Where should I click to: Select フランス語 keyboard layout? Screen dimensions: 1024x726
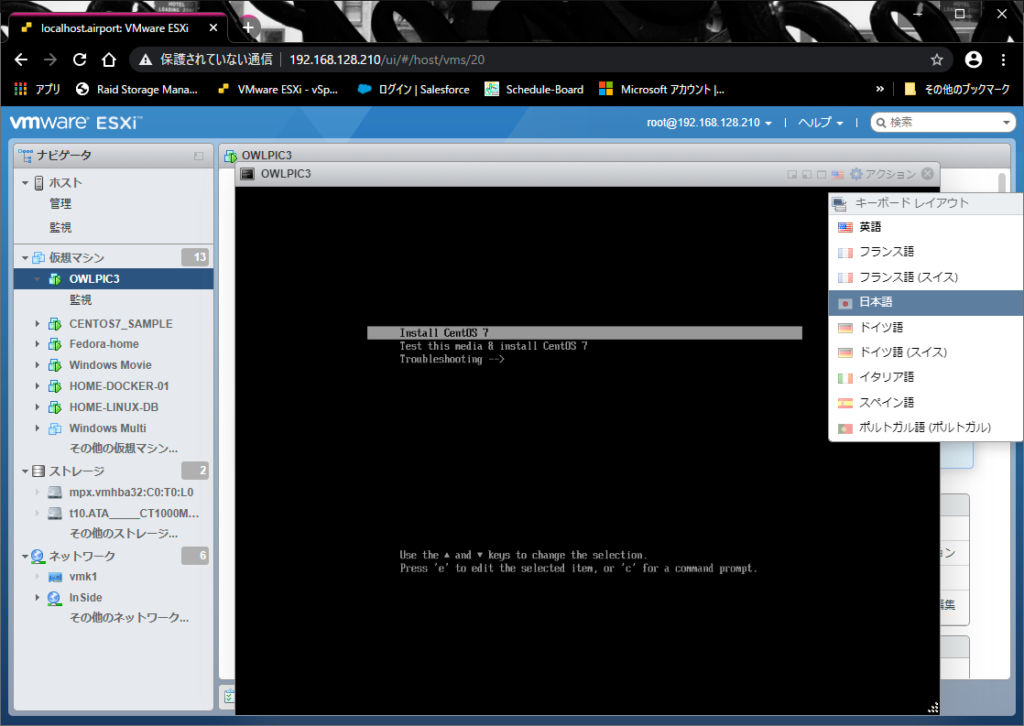coord(925,252)
